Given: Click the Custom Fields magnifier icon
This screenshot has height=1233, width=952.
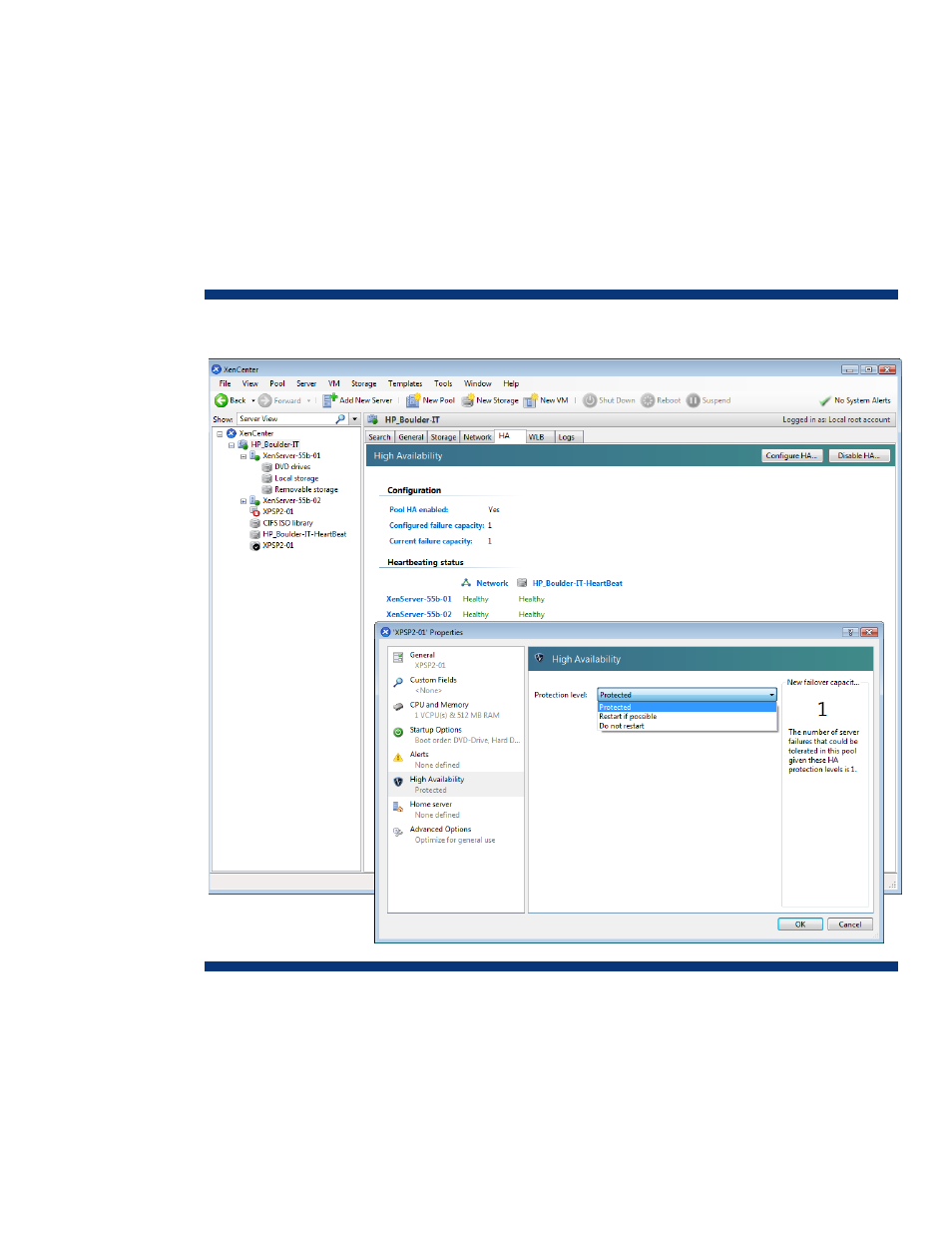Looking at the screenshot, I should (x=398, y=683).
